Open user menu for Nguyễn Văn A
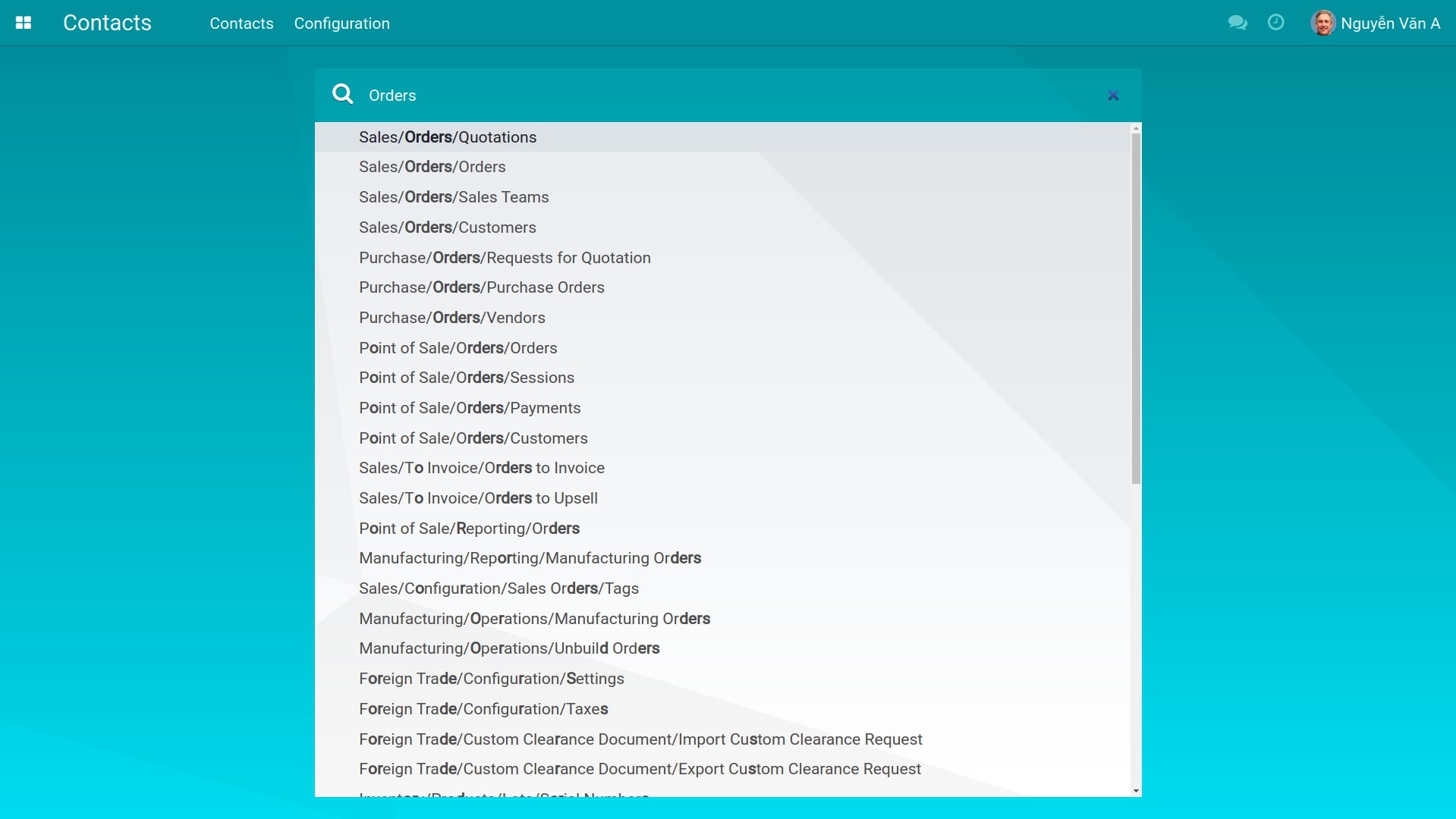This screenshot has width=1456, height=819. [x=1389, y=23]
